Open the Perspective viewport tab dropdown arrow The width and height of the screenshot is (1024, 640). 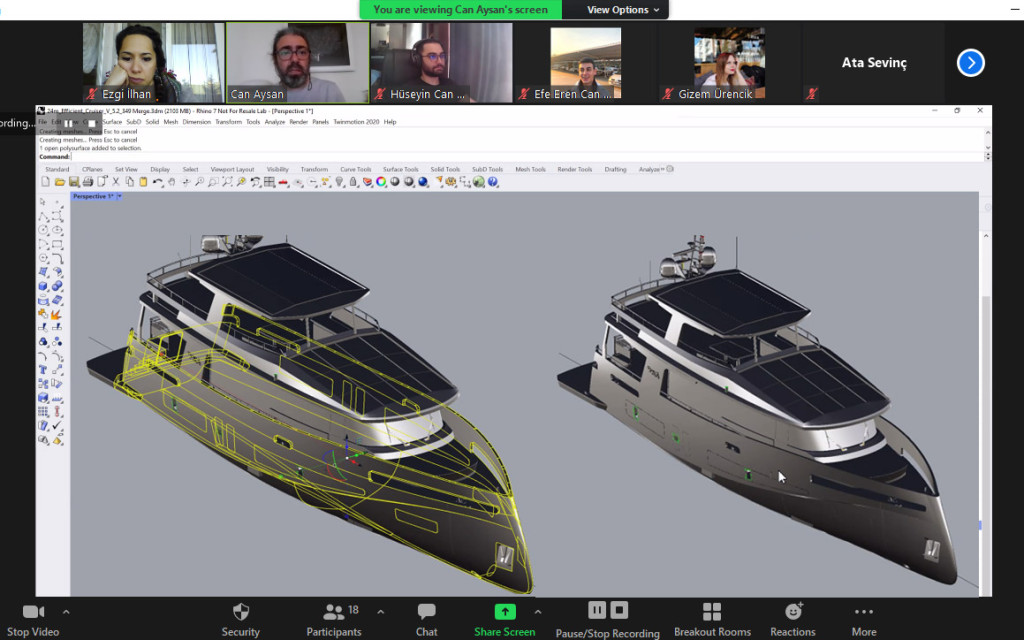[120, 197]
